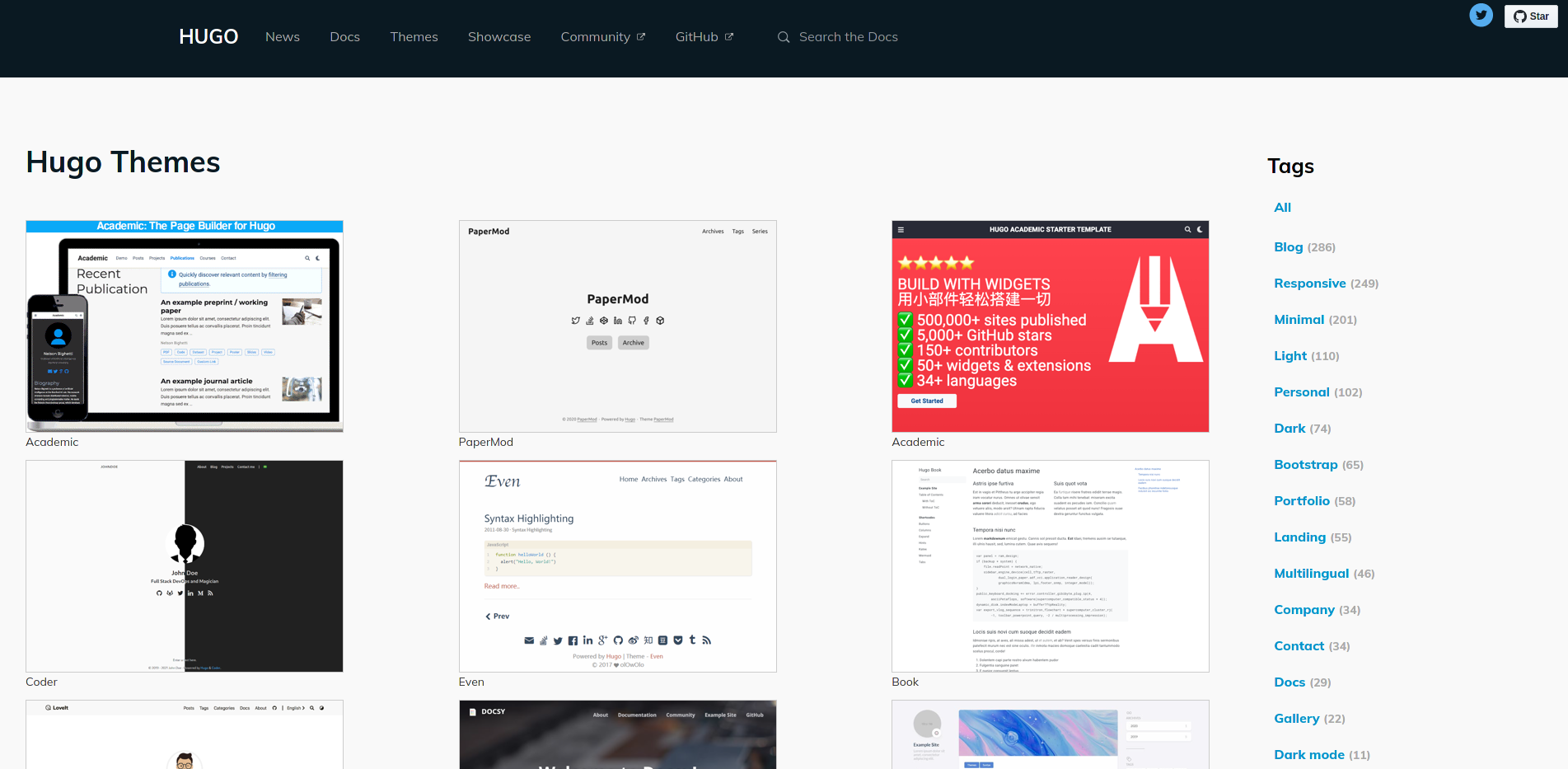Click the Coder caption link
This screenshot has height=769, width=1568.
click(x=41, y=682)
